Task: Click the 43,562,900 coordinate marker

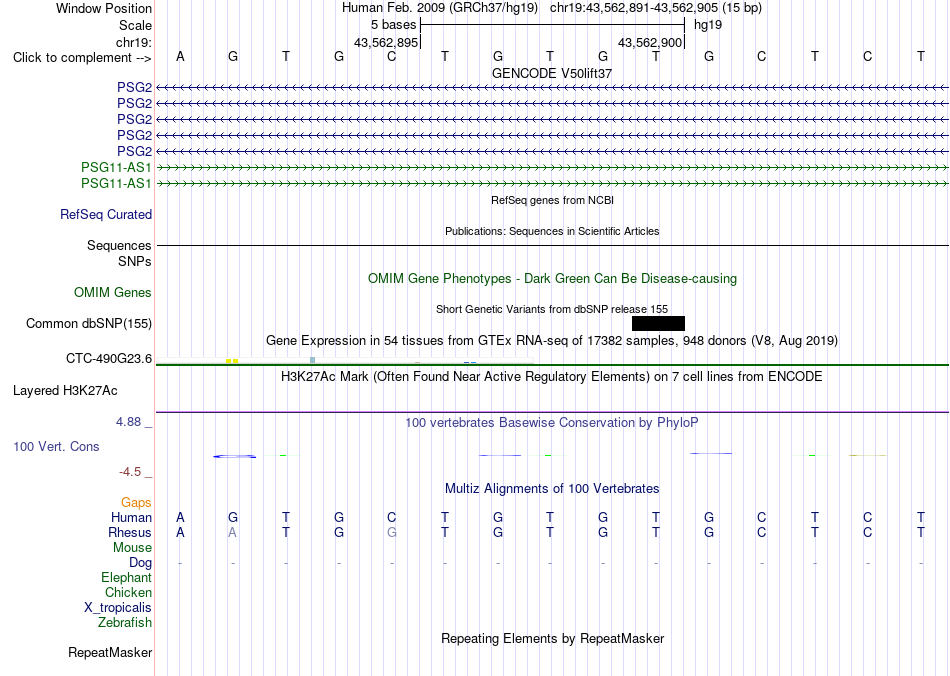Action: point(650,42)
